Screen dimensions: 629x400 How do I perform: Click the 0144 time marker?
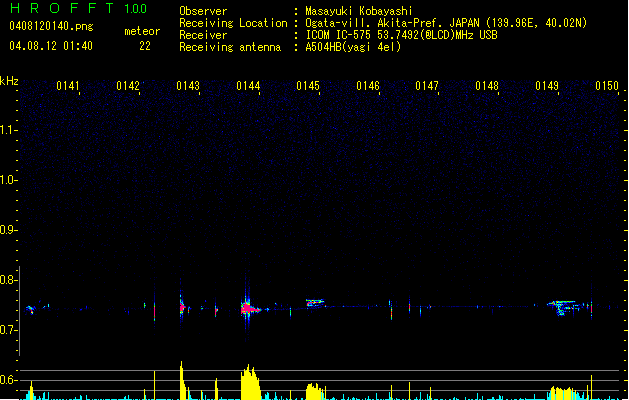248,86
